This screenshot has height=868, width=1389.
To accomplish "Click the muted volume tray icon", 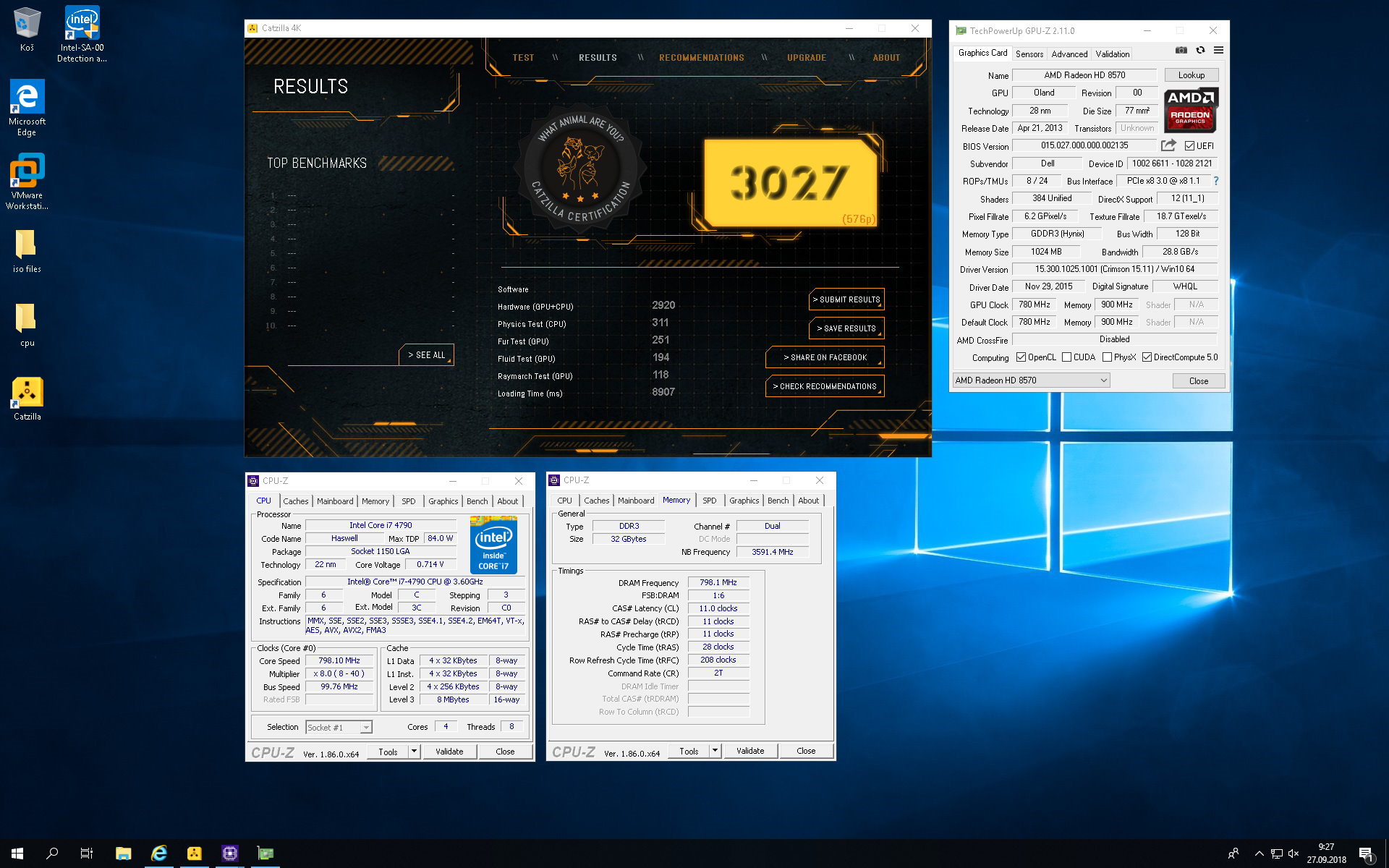I will (x=1294, y=854).
